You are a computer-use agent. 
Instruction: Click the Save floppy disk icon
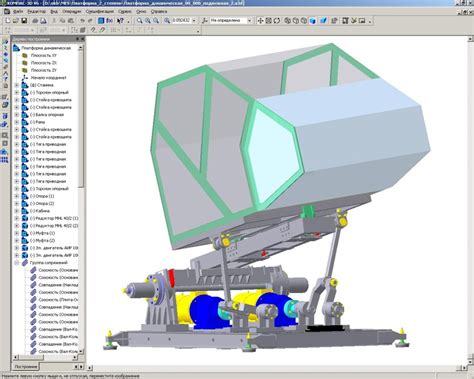pos(24,21)
